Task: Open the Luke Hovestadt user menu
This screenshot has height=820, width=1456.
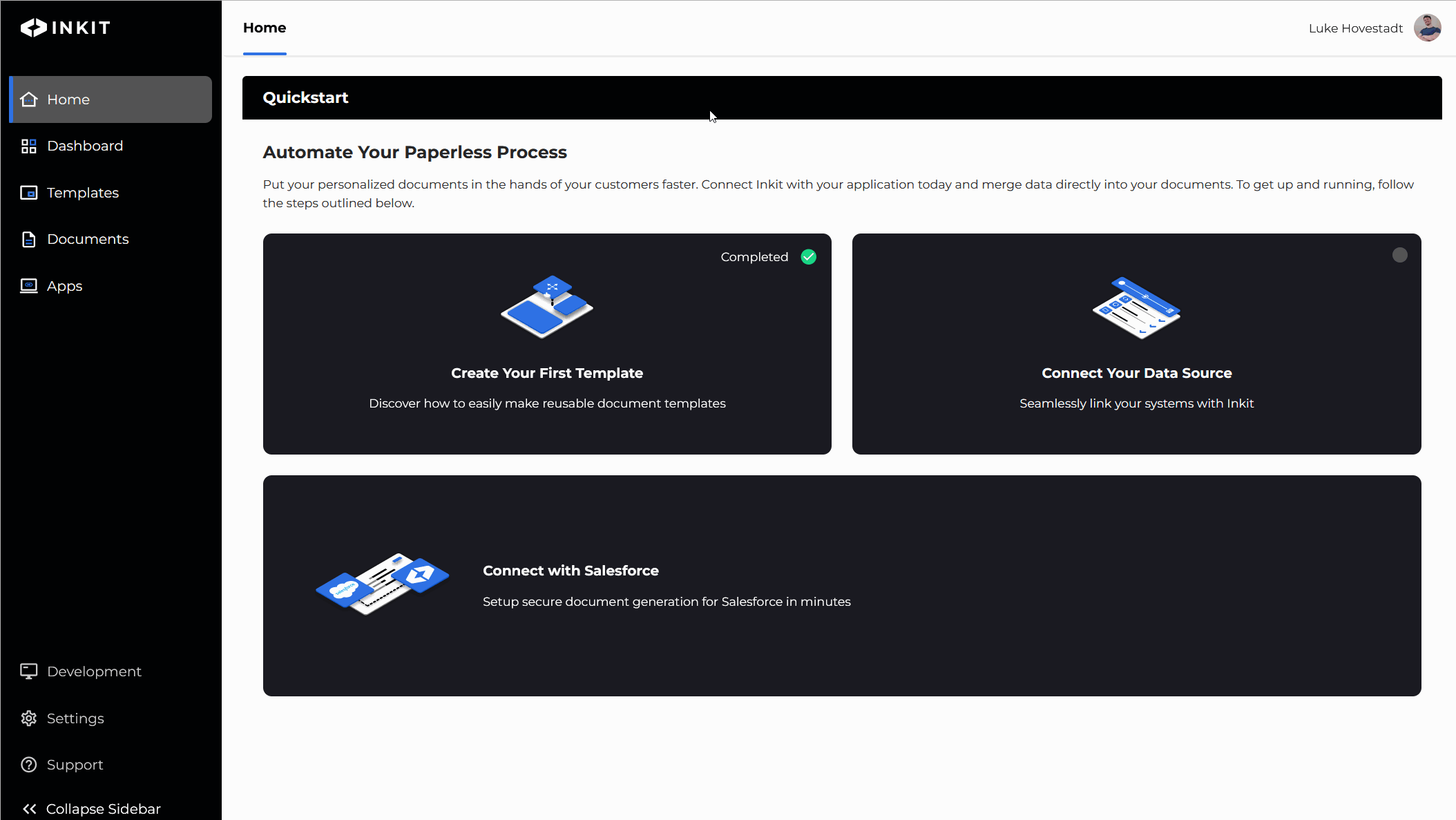Action: (x=1356, y=28)
